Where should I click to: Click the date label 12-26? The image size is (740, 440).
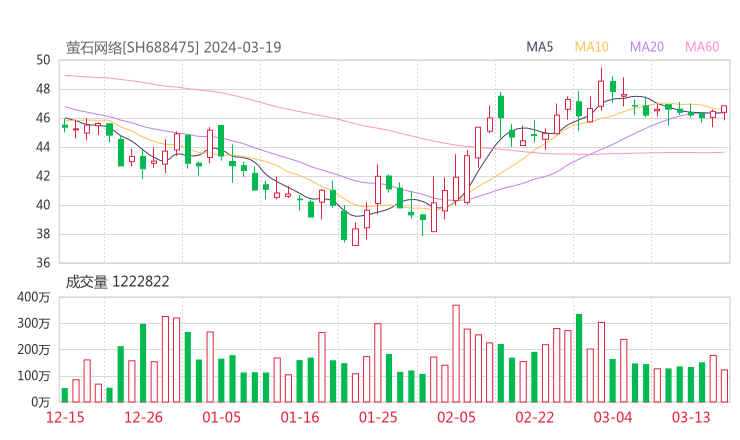click(143, 417)
